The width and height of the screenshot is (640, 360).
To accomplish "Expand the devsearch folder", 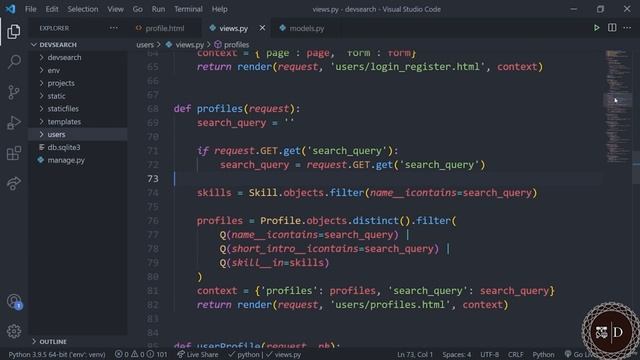I will pyautogui.click(x=64, y=58).
